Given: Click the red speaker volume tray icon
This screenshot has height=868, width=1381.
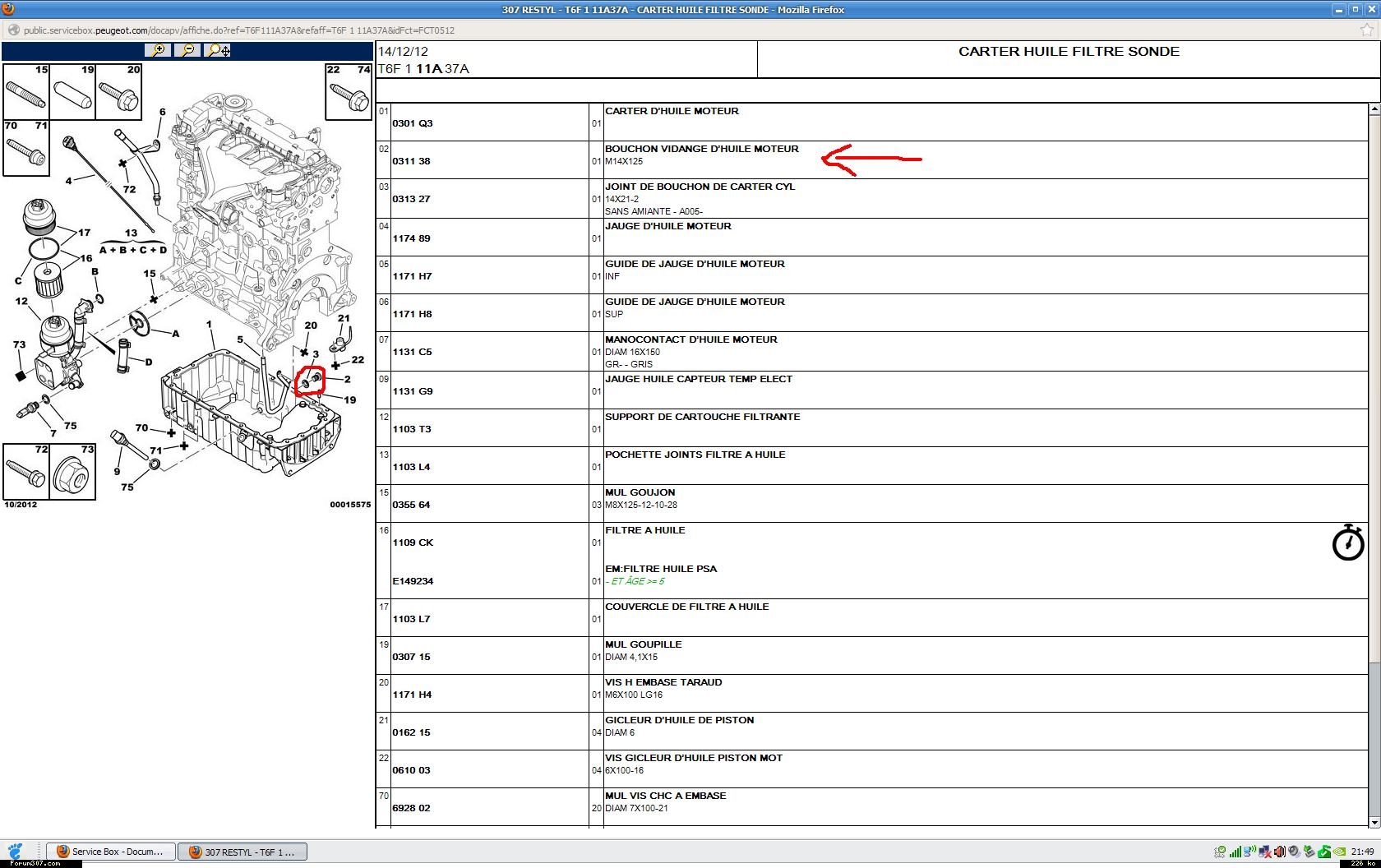Looking at the screenshot, I should 1280,852.
